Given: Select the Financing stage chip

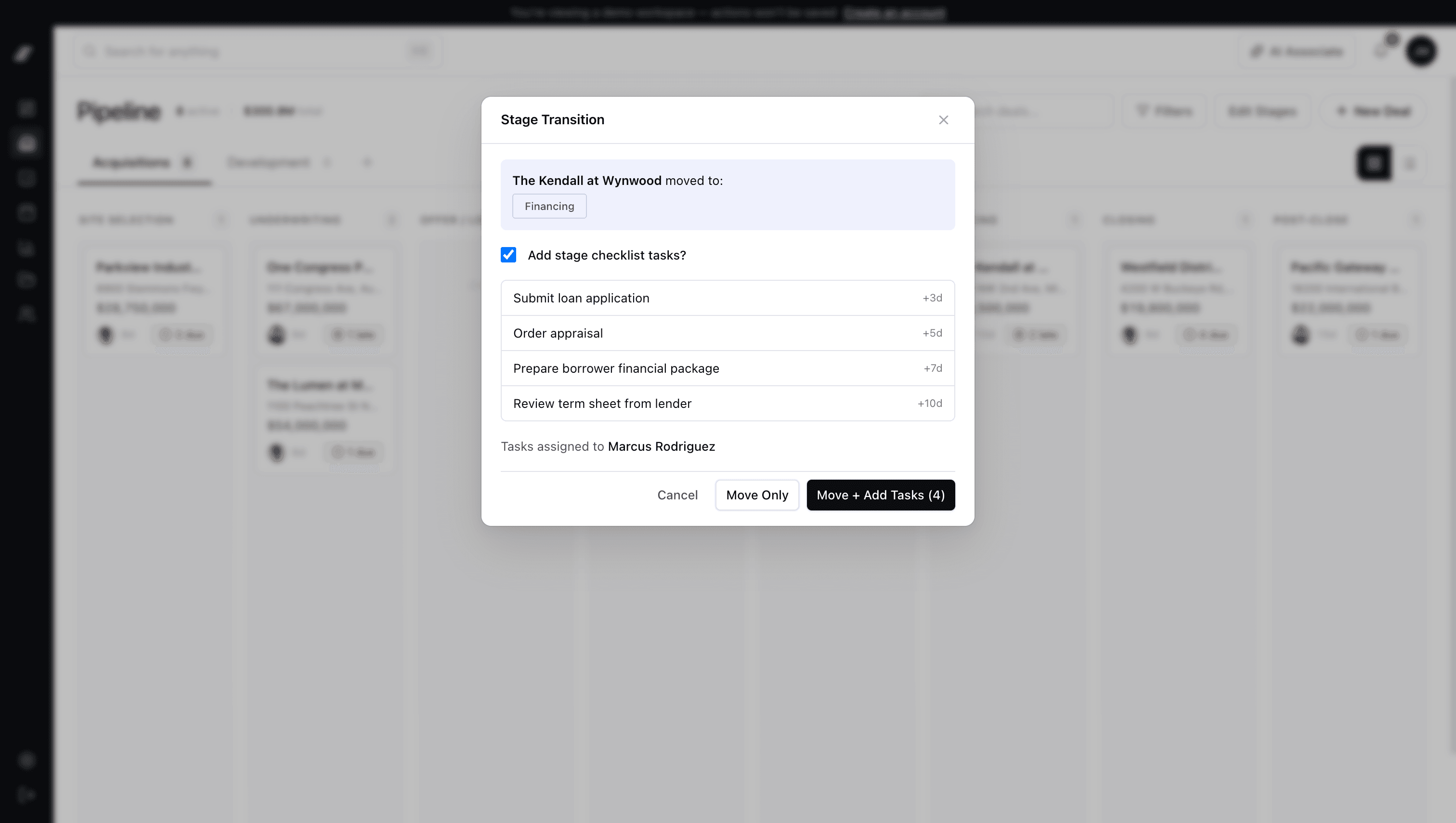Looking at the screenshot, I should 549,206.
